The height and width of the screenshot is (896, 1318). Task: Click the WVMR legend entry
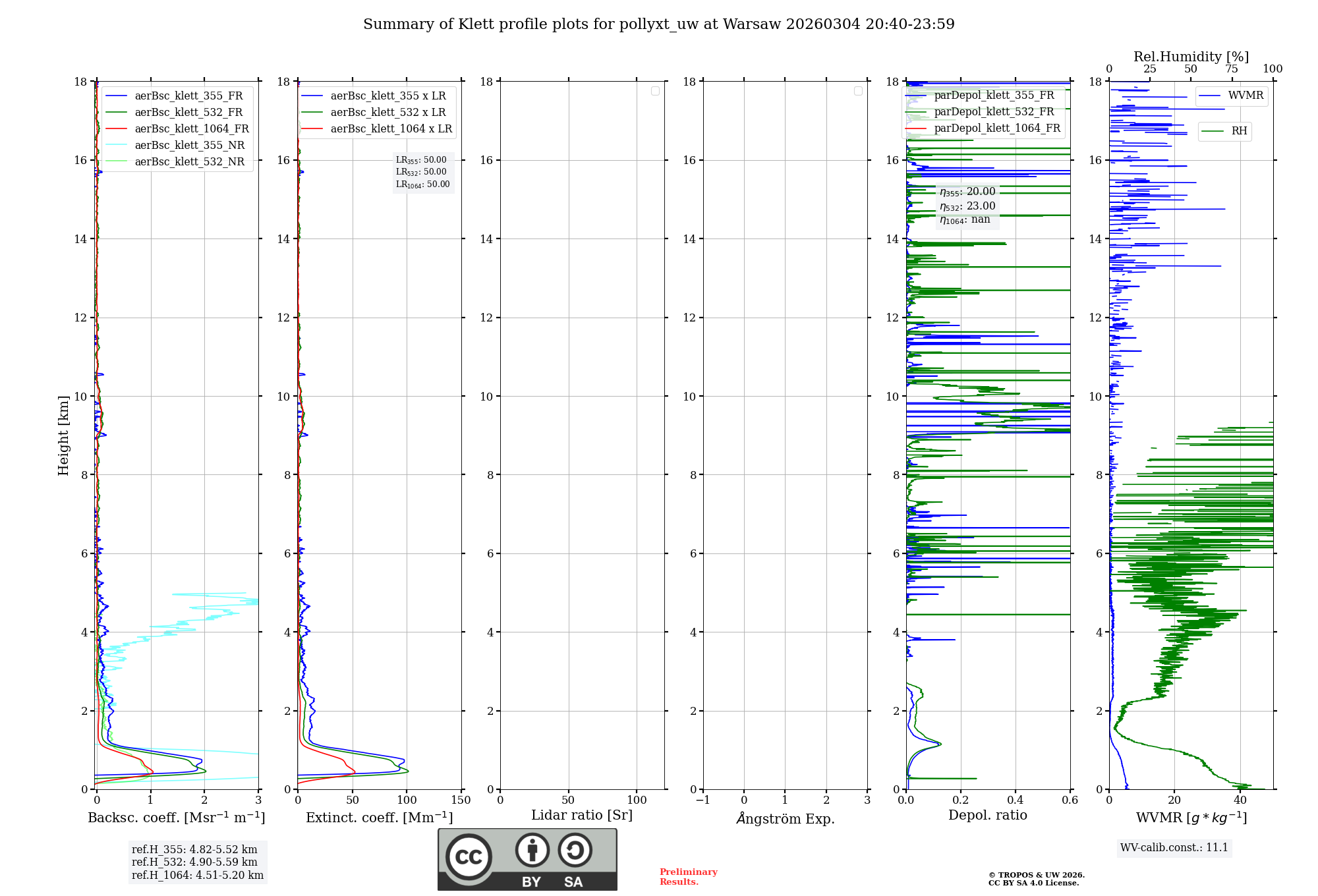click(x=1245, y=96)
